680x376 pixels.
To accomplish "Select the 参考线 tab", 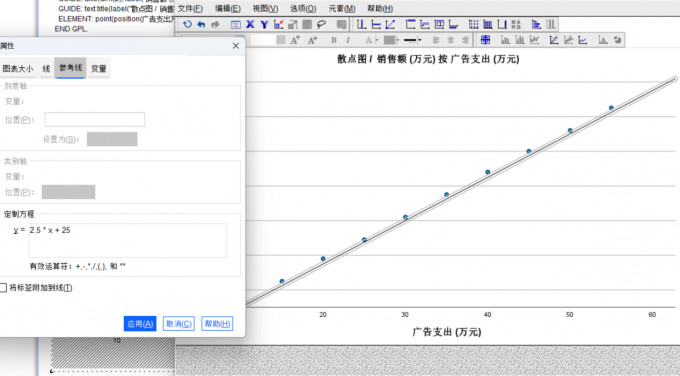I will point(70,68).
